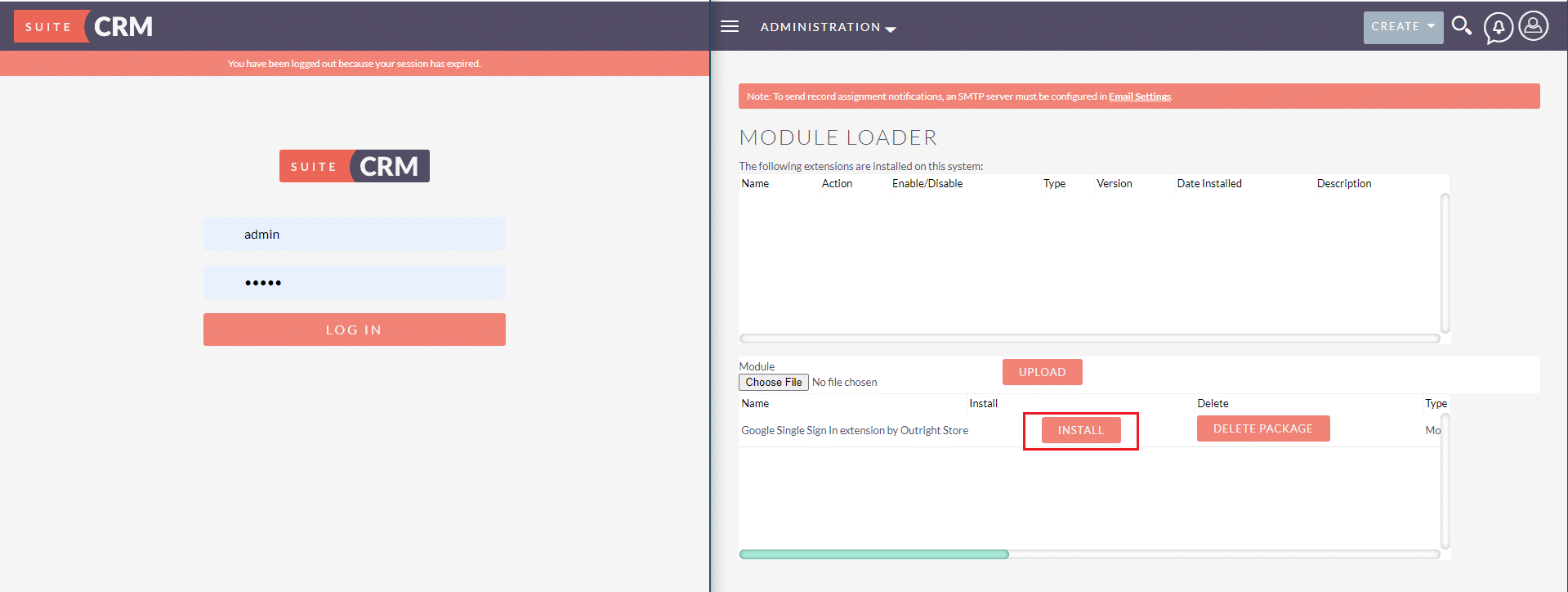Click the 'Enable/Disable' column header
Image resolution: width=1568 pixels, height=592 pixels.
[x=927, y=183]
